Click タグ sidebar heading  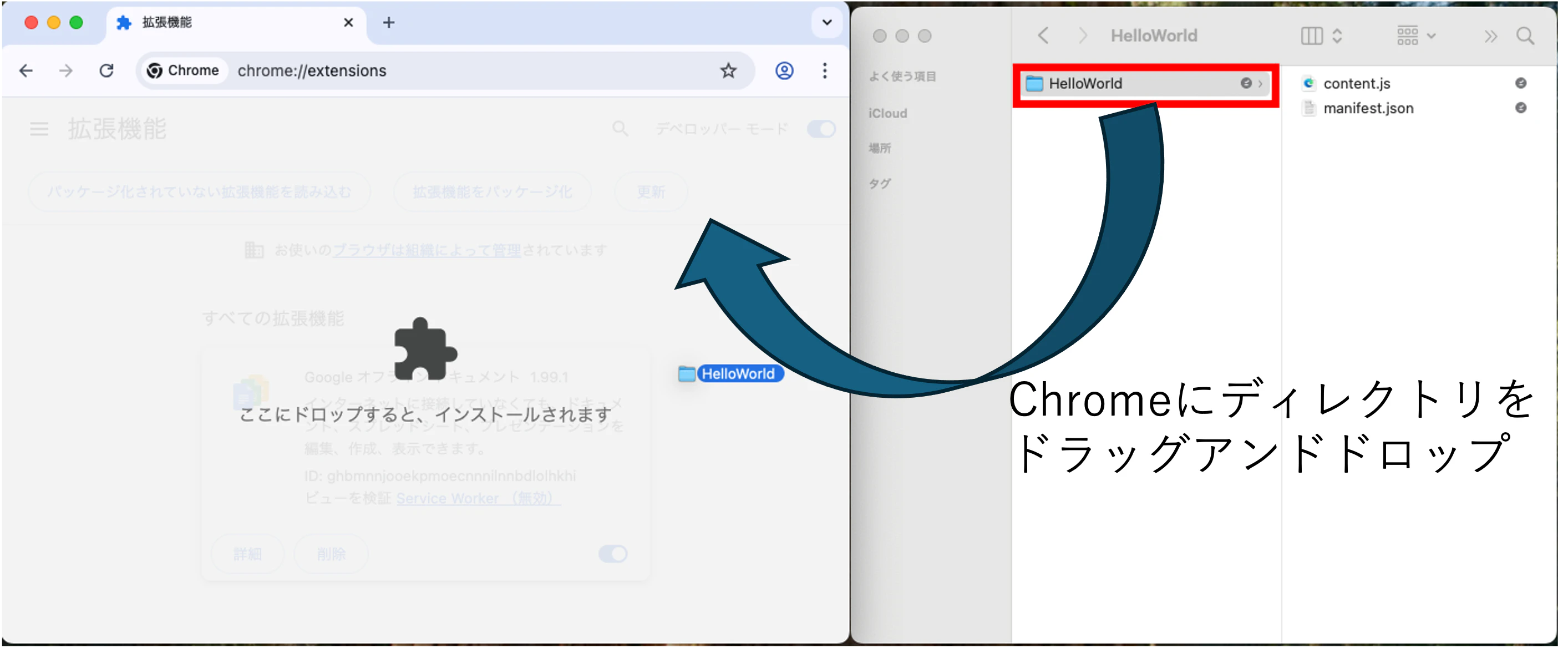click(880, 183)
